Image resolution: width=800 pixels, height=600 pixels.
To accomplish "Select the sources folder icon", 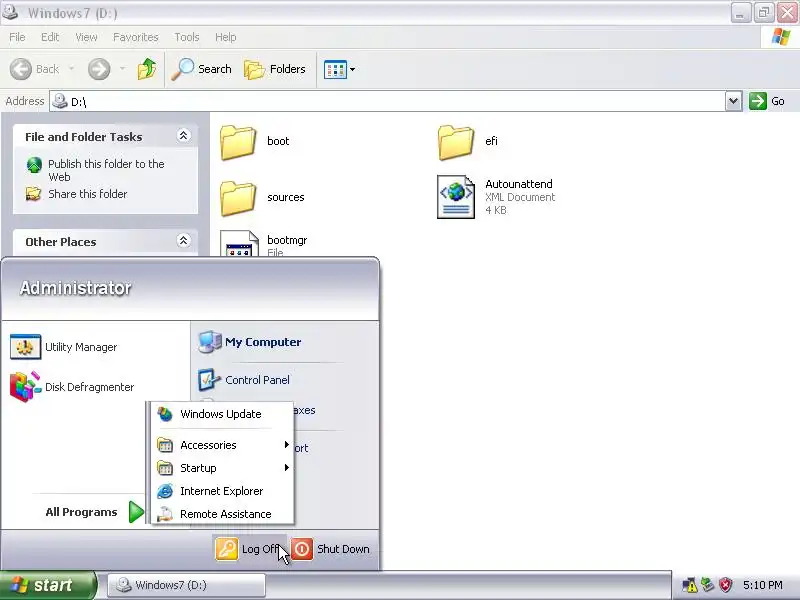I will coord(238,198).
